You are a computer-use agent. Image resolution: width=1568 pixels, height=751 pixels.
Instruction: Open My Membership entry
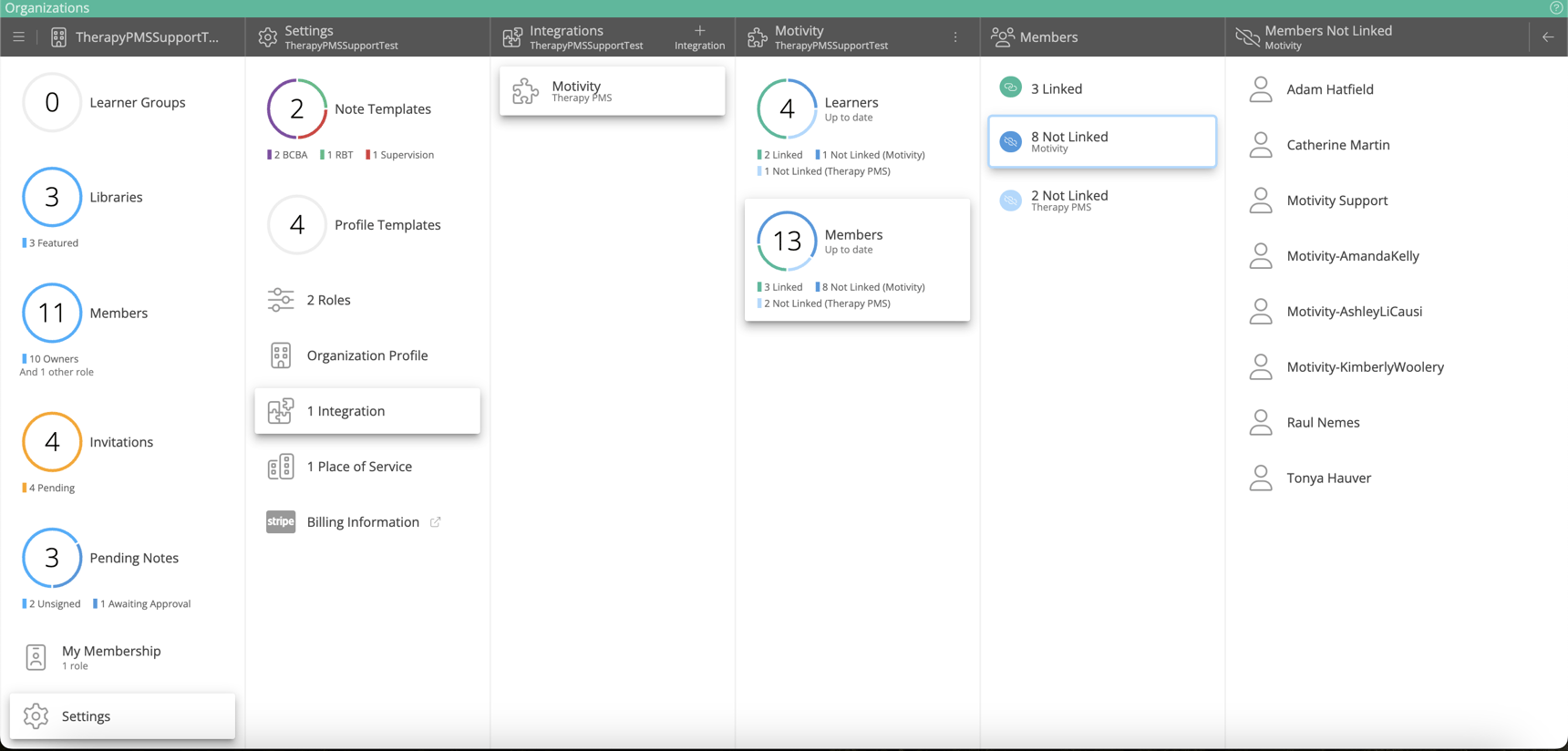[x=111, y=656]
